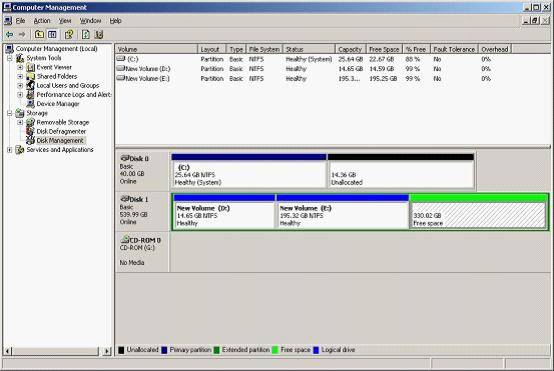
Task: Sort by the File System column header
Action: (264, 49)
